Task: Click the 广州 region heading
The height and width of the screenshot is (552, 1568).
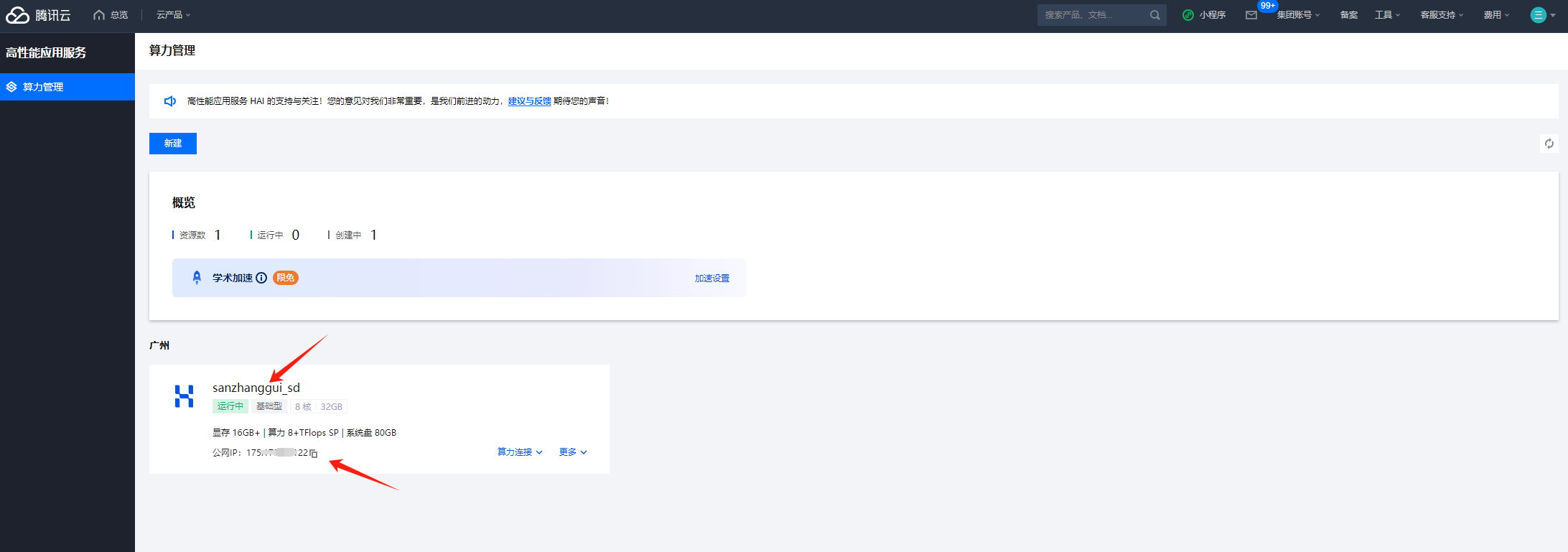Action: point(159,345)
